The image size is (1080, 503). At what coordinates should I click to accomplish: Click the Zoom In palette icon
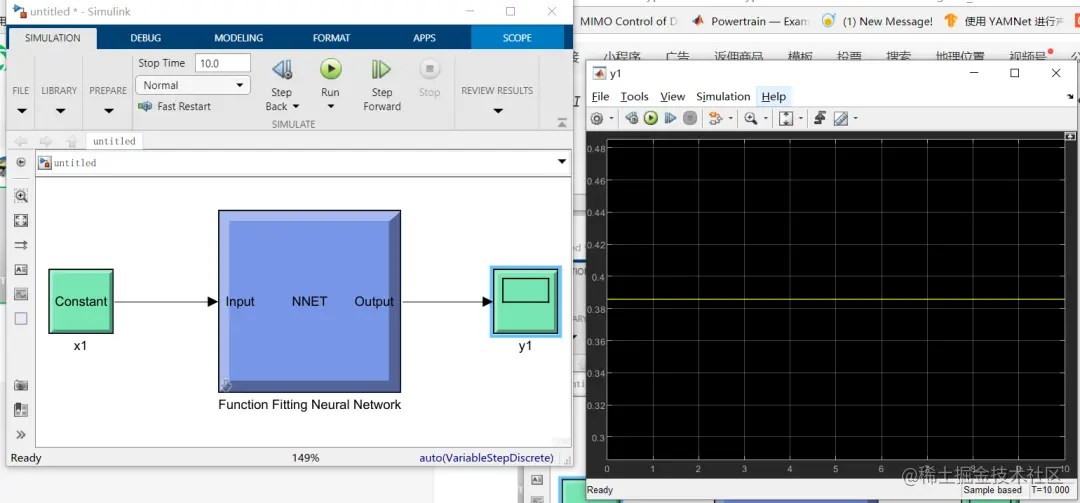coord(21,196)
